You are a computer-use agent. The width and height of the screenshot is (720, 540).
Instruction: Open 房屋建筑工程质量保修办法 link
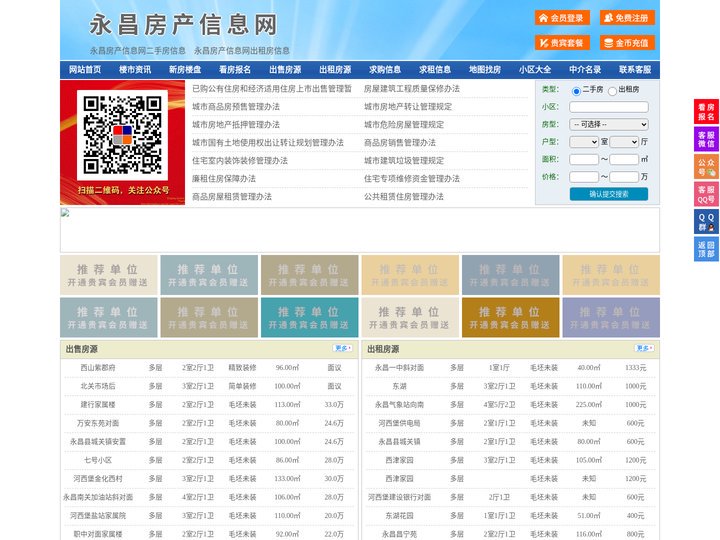point(411,89)
